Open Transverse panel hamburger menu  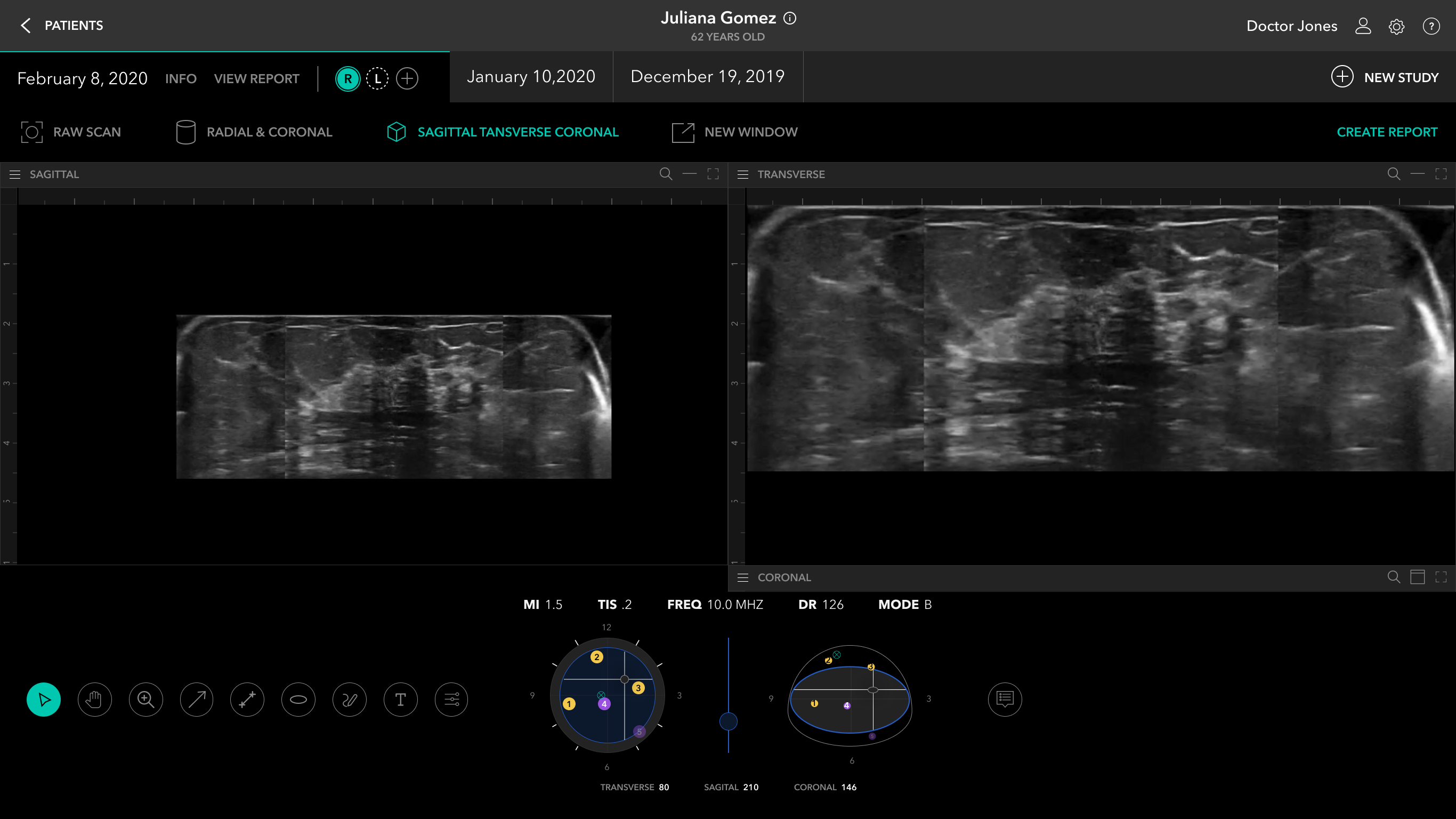[743, 175]
